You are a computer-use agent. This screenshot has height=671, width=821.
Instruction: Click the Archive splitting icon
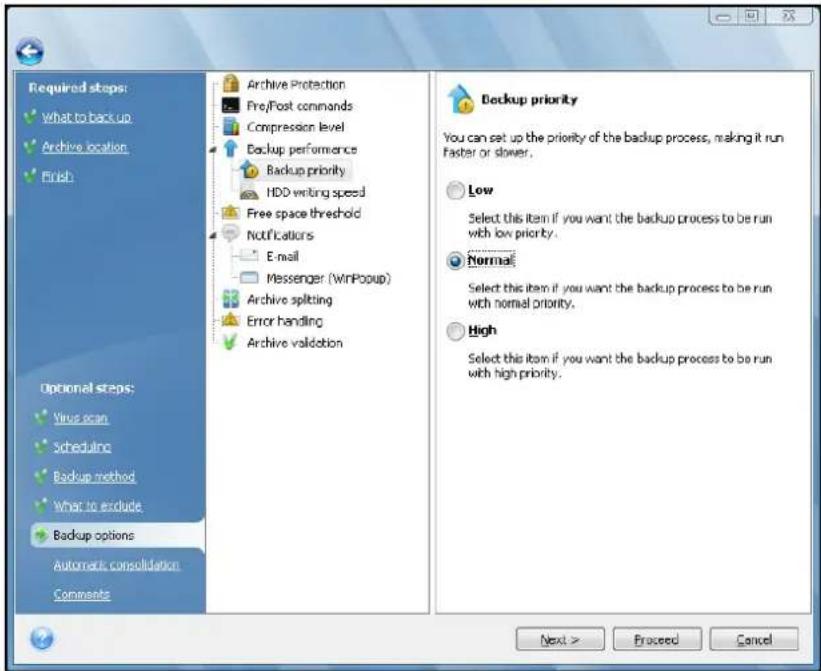click(x=230, y=299)
